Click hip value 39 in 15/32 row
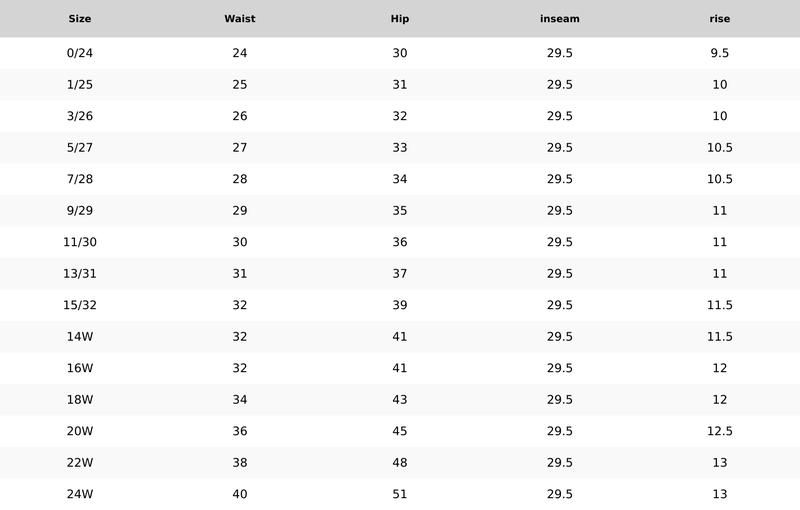This screenshot has height=510, width=800. tap(399, 305)
